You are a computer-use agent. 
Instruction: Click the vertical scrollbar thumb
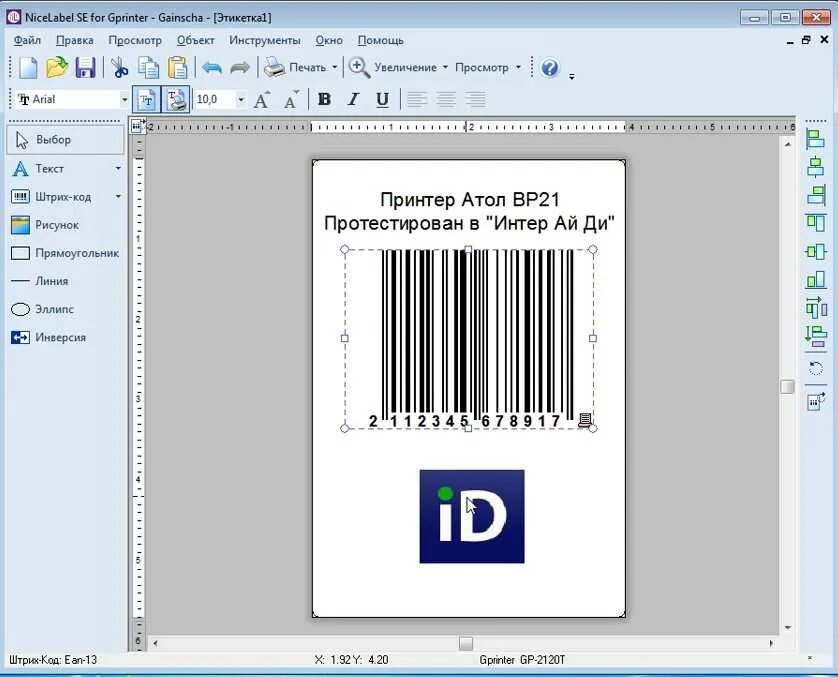tap(787, 386)
